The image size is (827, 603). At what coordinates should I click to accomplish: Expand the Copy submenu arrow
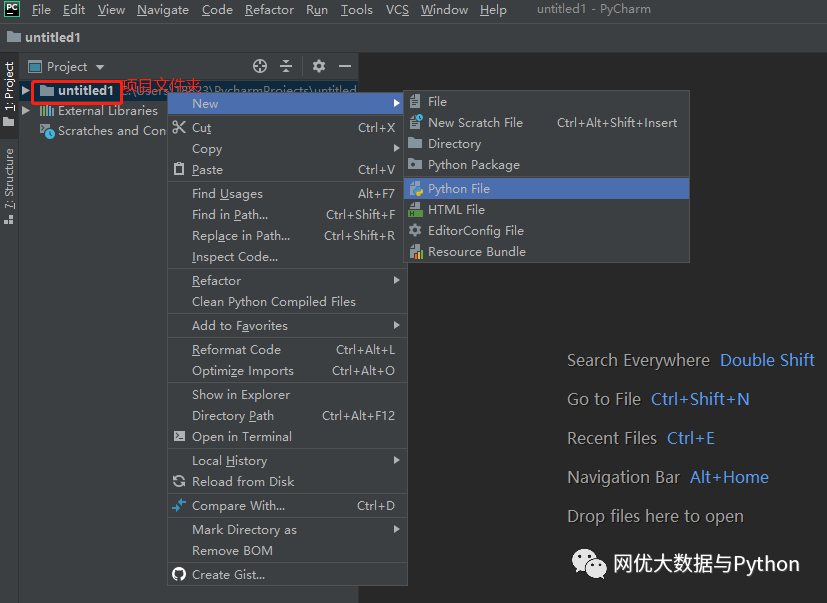pyautogui.click(x=397, y=148)
